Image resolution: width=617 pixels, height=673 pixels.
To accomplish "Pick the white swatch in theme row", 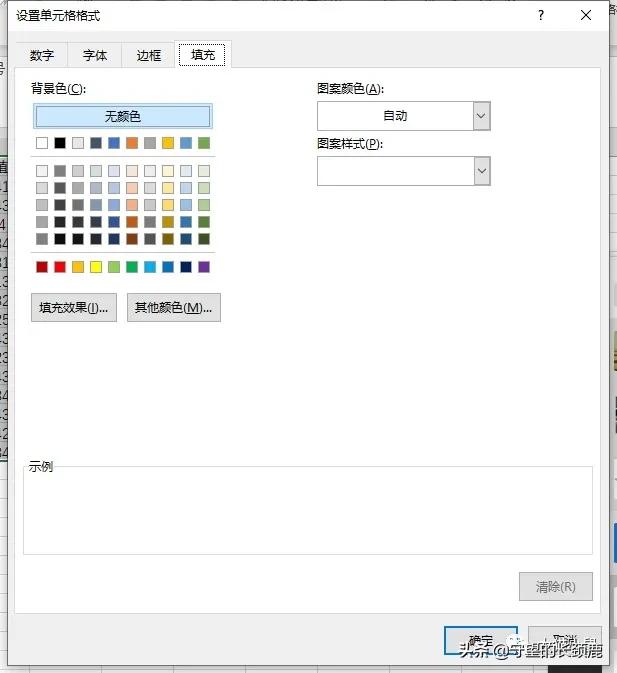I will pyautogui.click(x=42, y=143).
